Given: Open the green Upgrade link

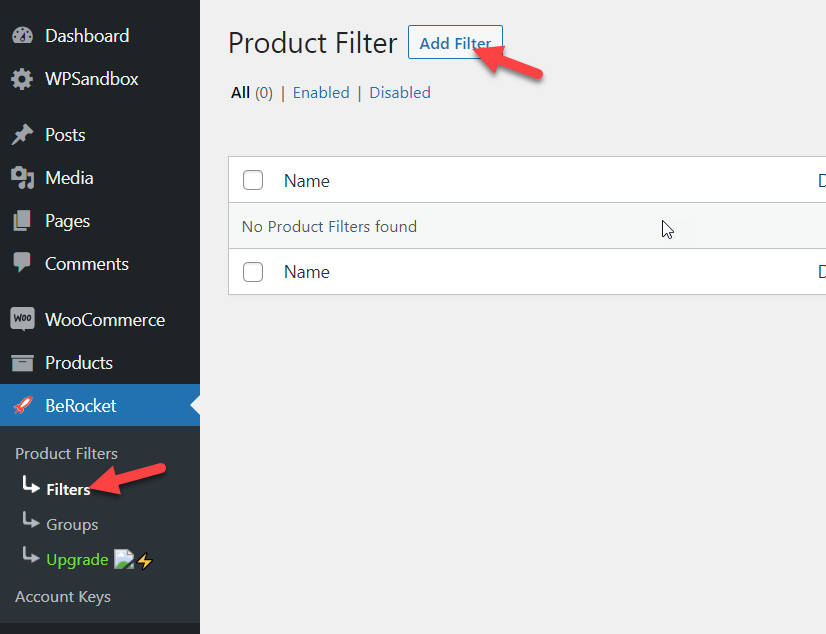Looking at the screenshot, I should click(x=77, y=560).
